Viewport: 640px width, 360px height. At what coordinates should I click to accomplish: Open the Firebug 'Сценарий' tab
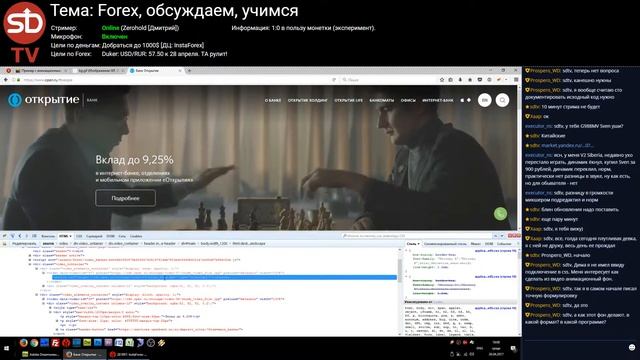[x=94, y=236]
